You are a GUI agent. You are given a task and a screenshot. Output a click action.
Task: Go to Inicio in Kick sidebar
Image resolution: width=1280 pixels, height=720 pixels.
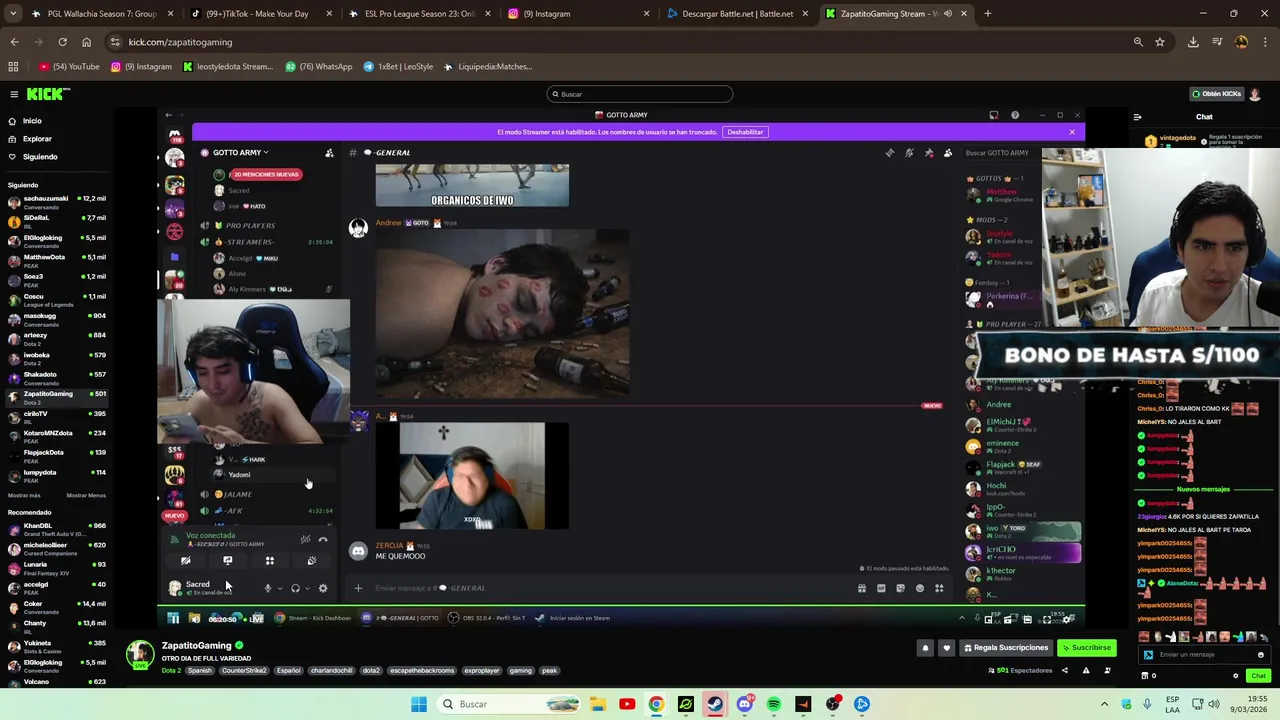point(32,121)
